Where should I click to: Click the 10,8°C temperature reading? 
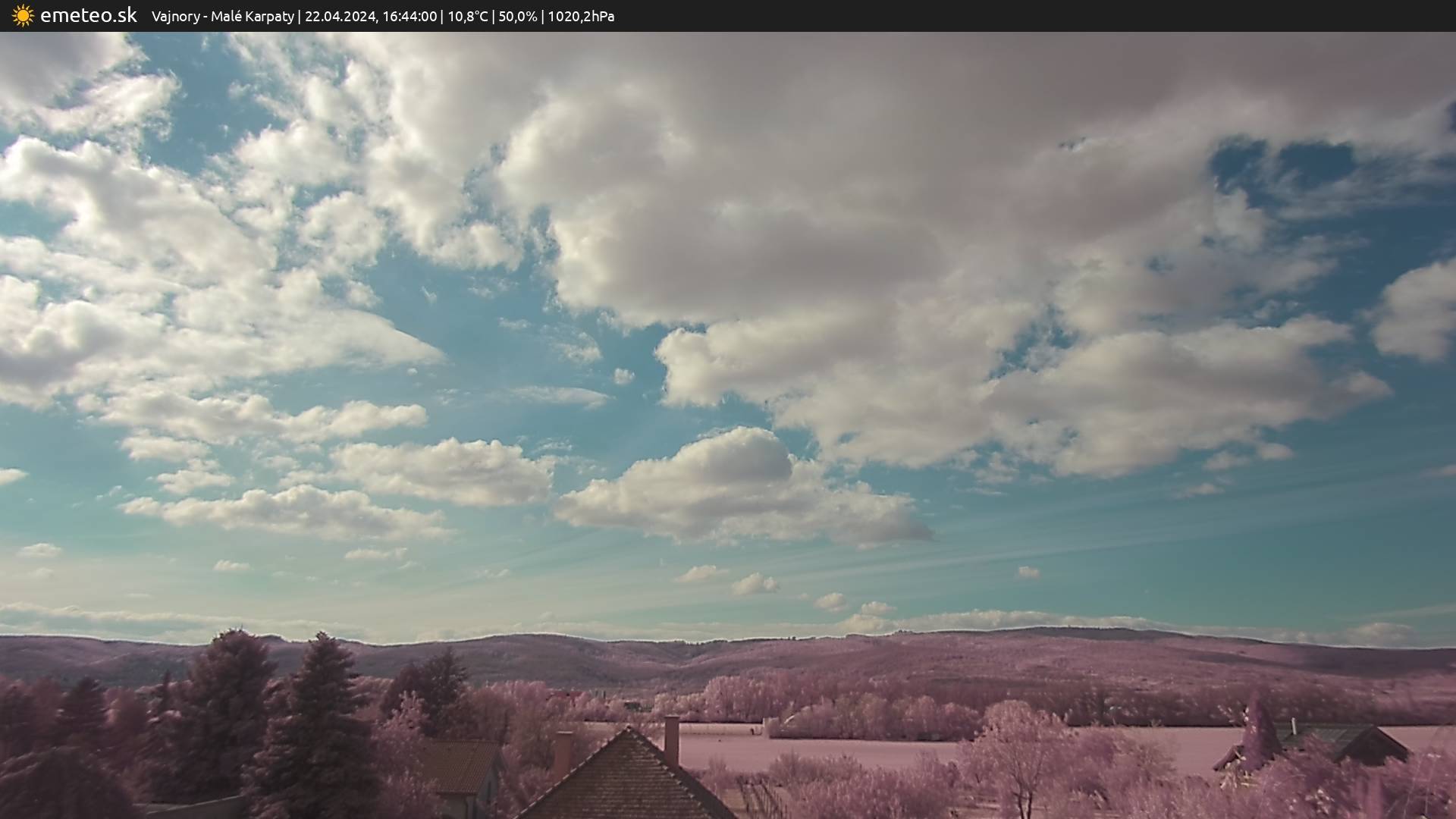pos(467,17)
